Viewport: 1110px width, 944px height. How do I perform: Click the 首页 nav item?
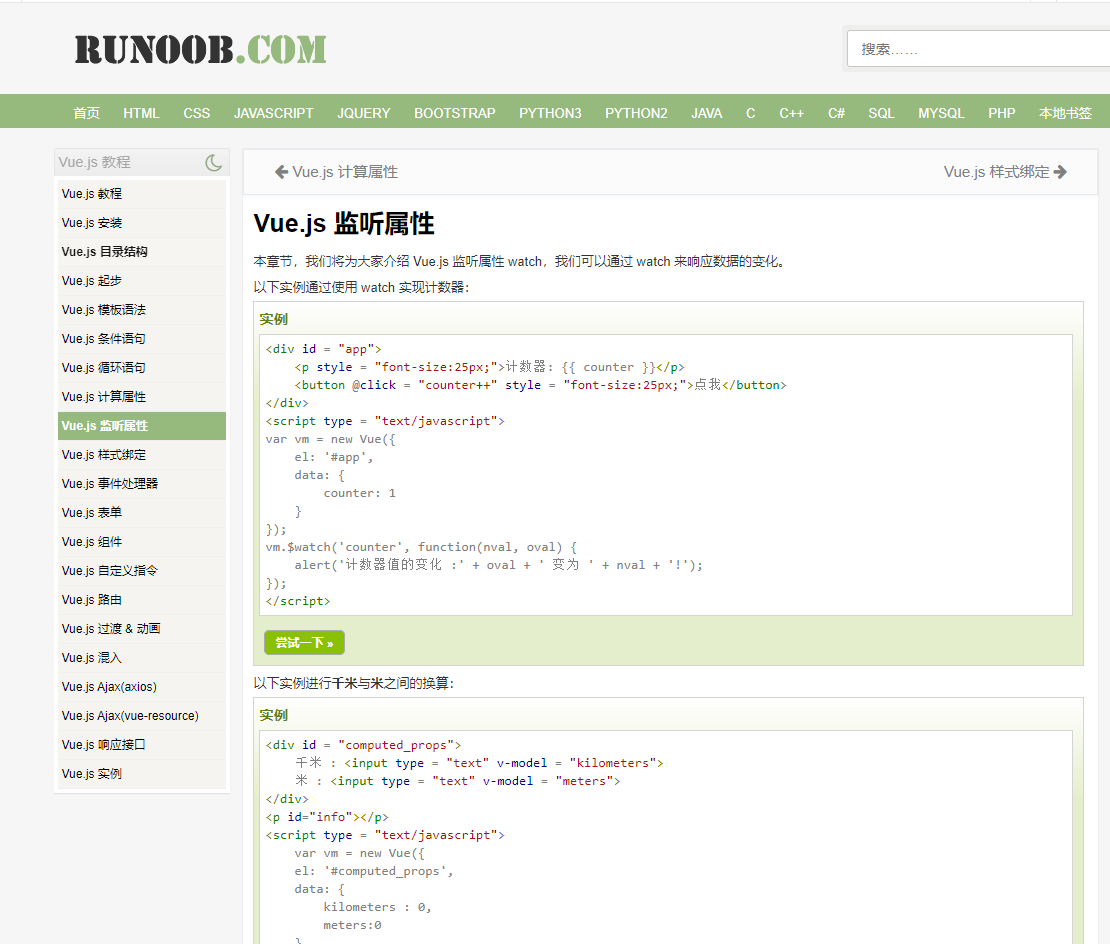pyautogui.click(x=86, y=112)
